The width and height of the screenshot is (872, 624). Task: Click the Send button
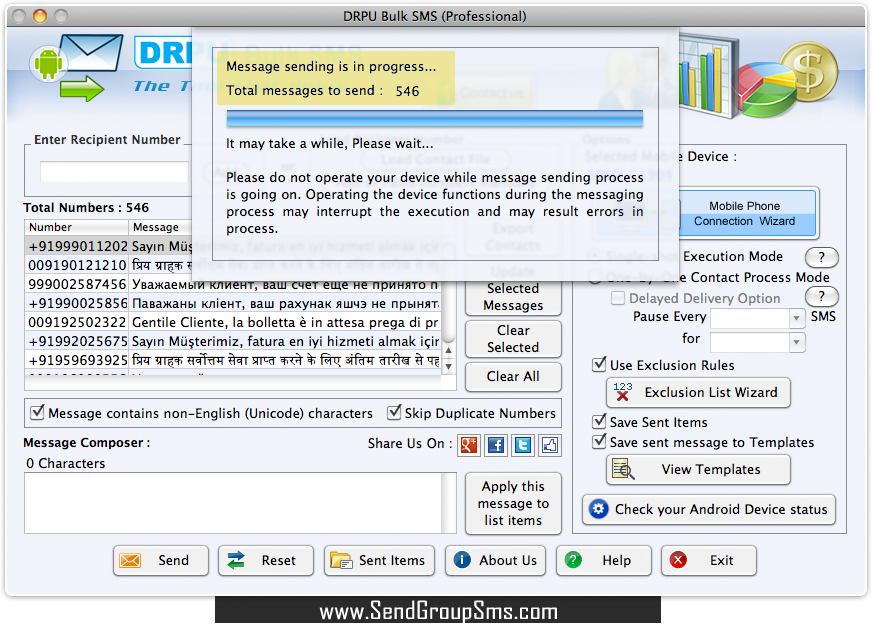161,560
